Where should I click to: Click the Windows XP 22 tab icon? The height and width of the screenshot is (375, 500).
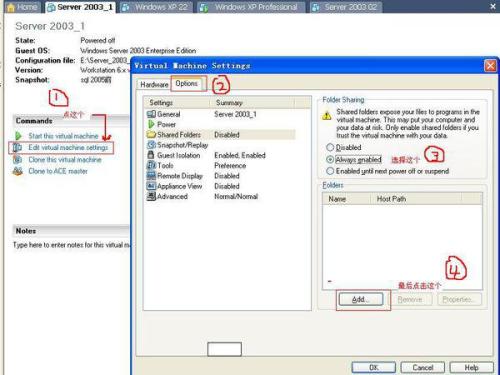[126, 7]
